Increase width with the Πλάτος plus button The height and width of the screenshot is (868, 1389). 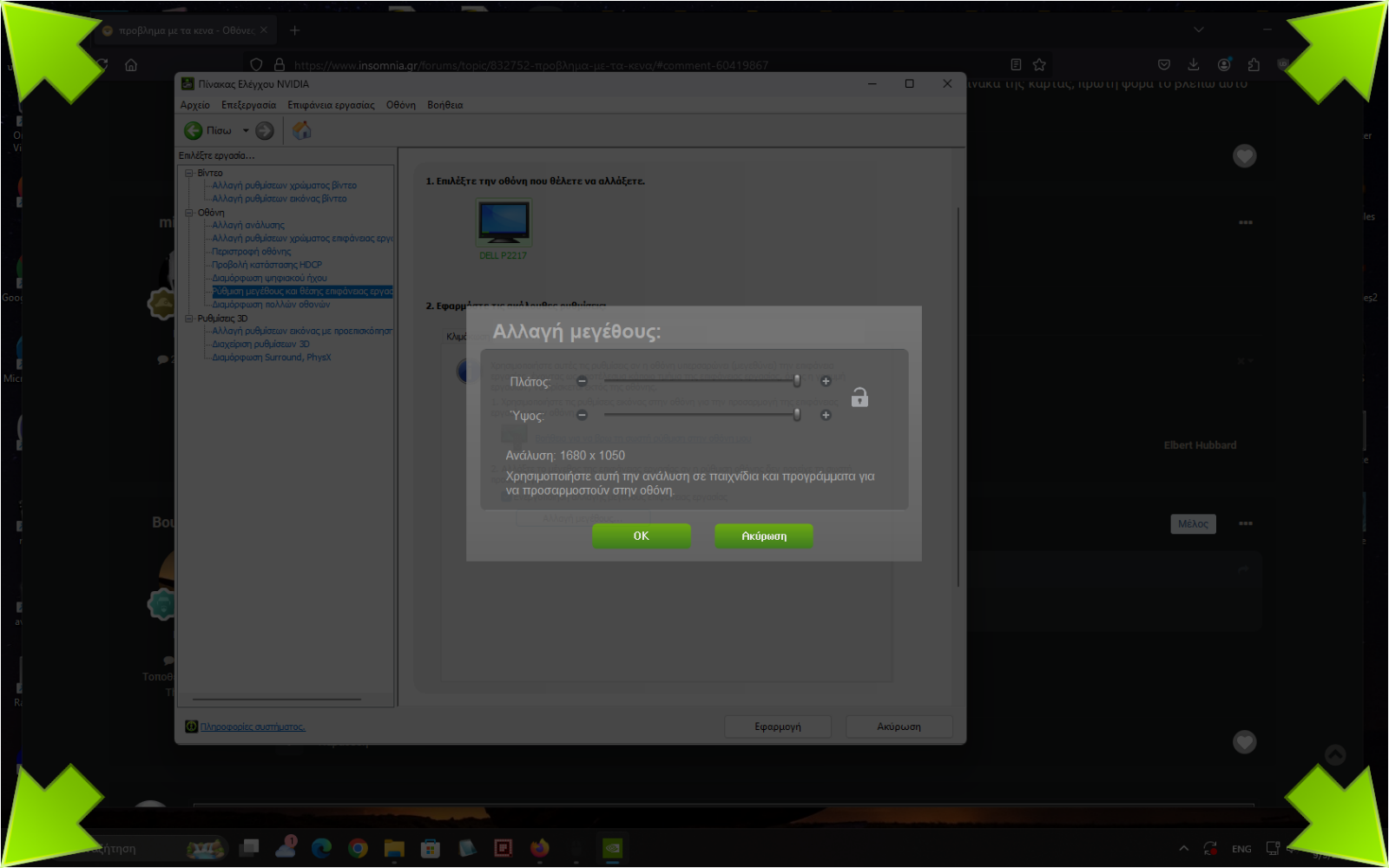coord(826,381)
